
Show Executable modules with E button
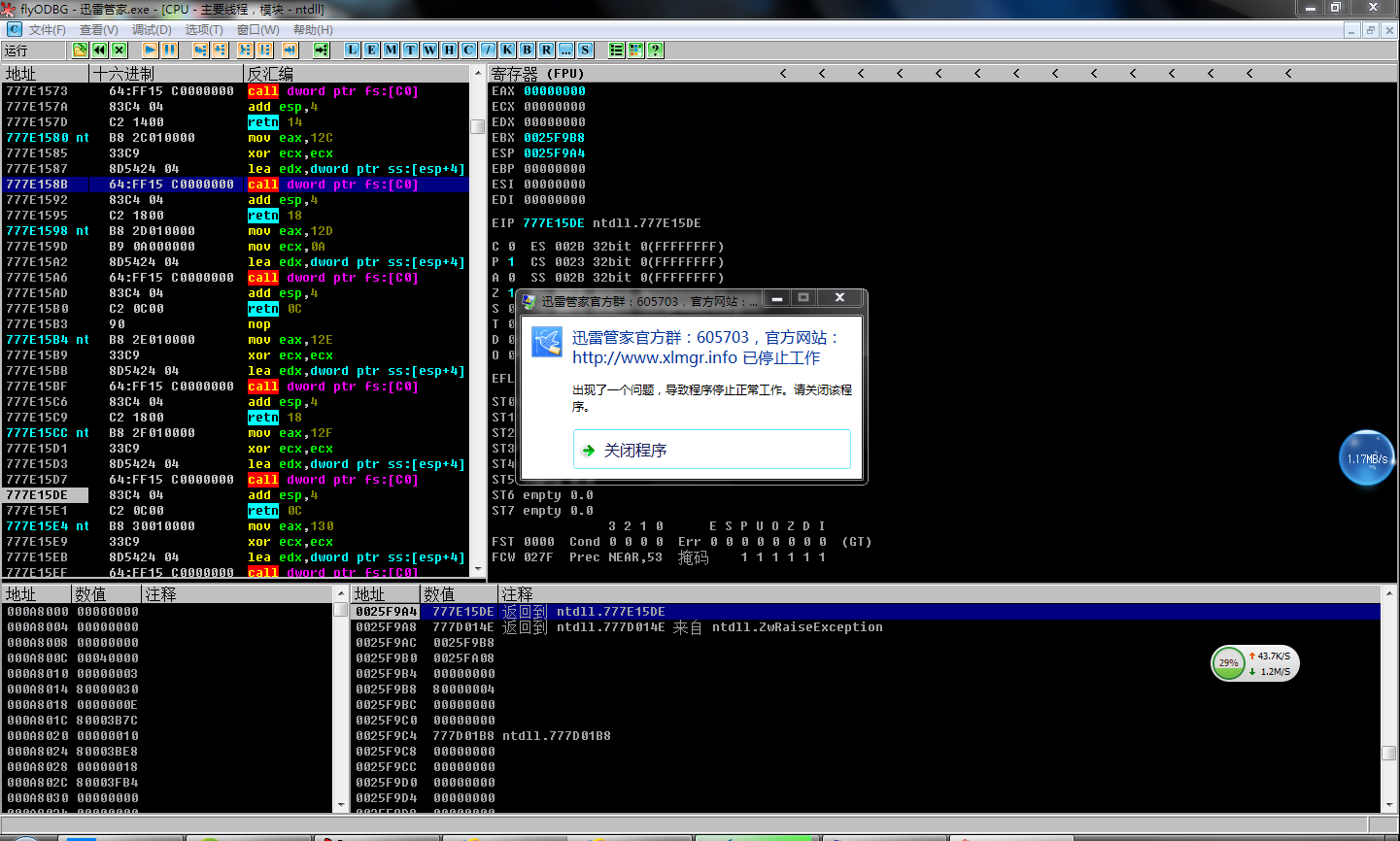(371, 50)
